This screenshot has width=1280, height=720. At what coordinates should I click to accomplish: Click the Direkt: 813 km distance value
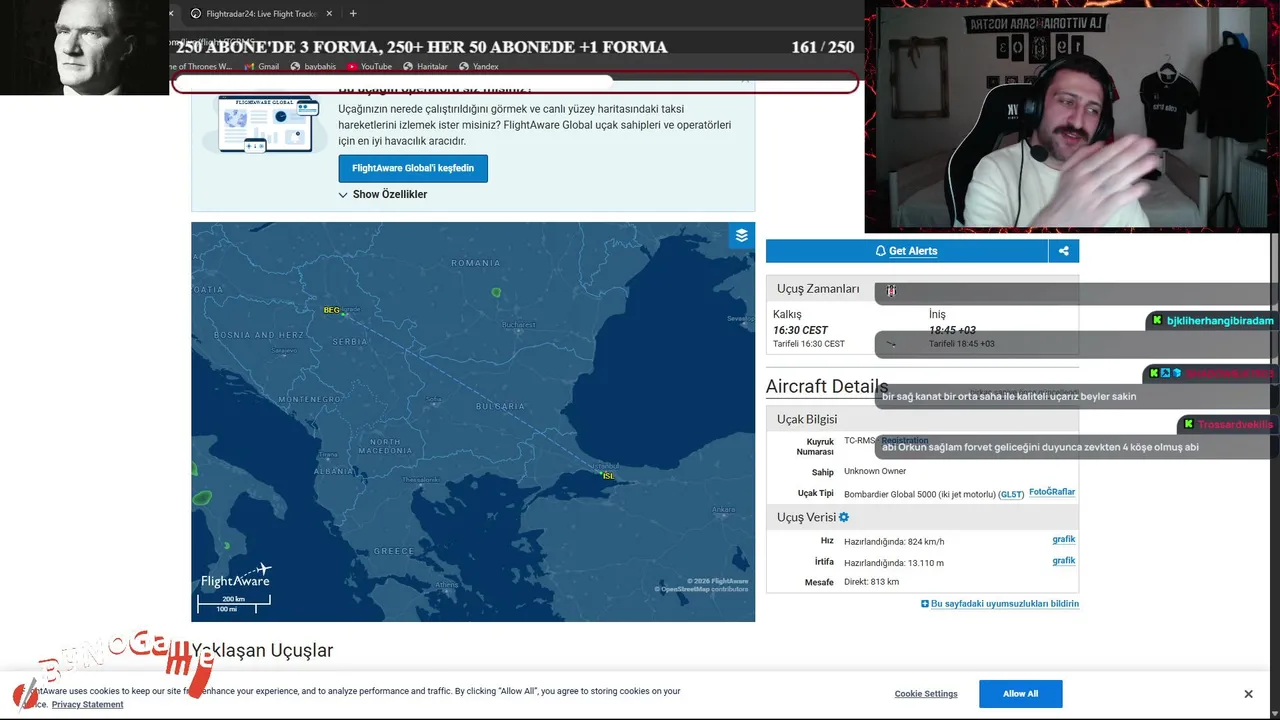[x=871, y=582]
